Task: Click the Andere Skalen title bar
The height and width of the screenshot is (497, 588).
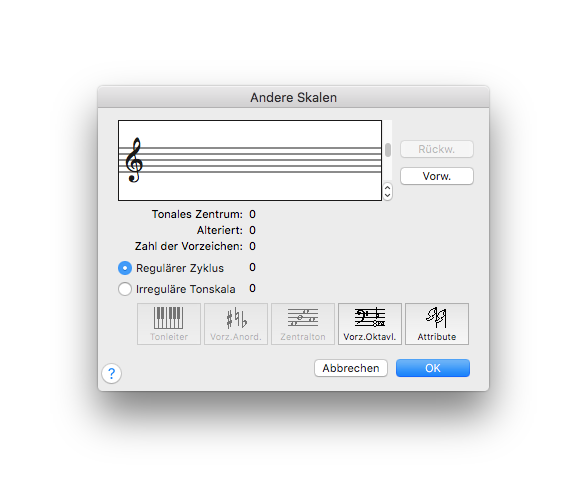Action: 294,97
